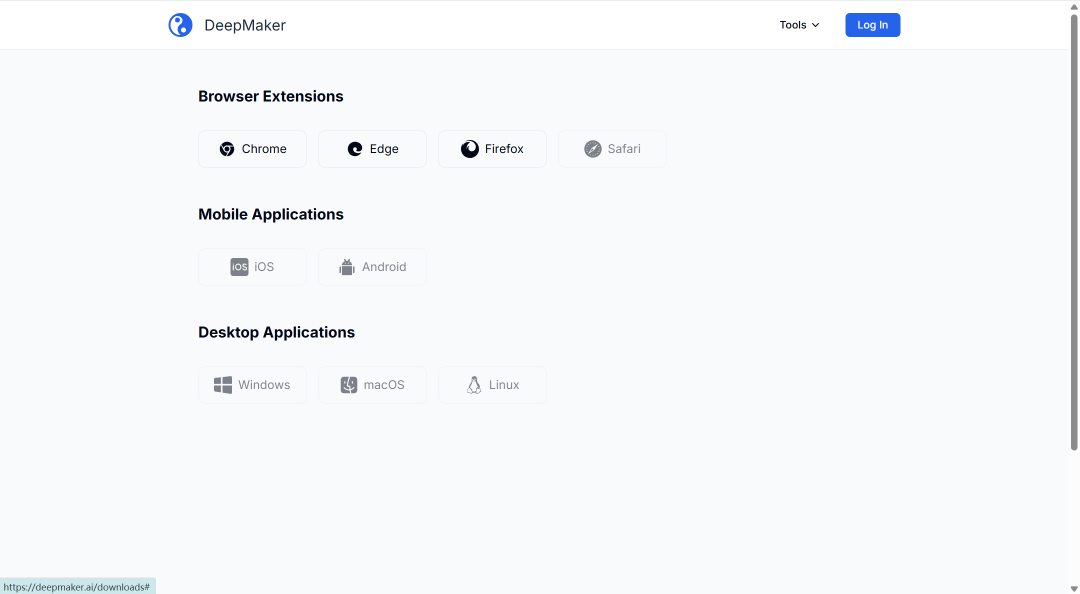This screenshot has width=1080, height=594.
Task: Click the Log In button
Action: tap(873, 25)
